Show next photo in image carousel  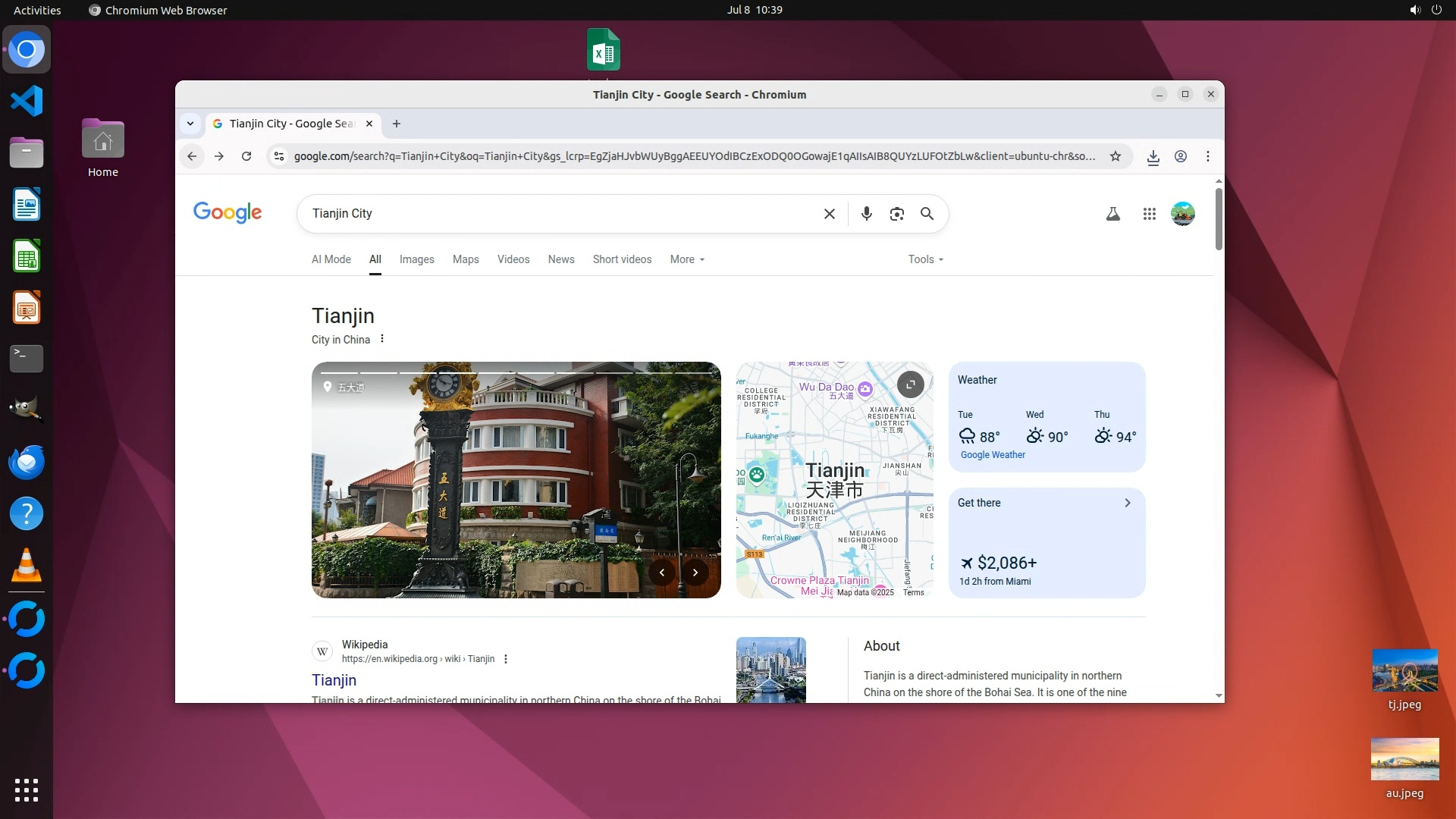pos(695,573)
